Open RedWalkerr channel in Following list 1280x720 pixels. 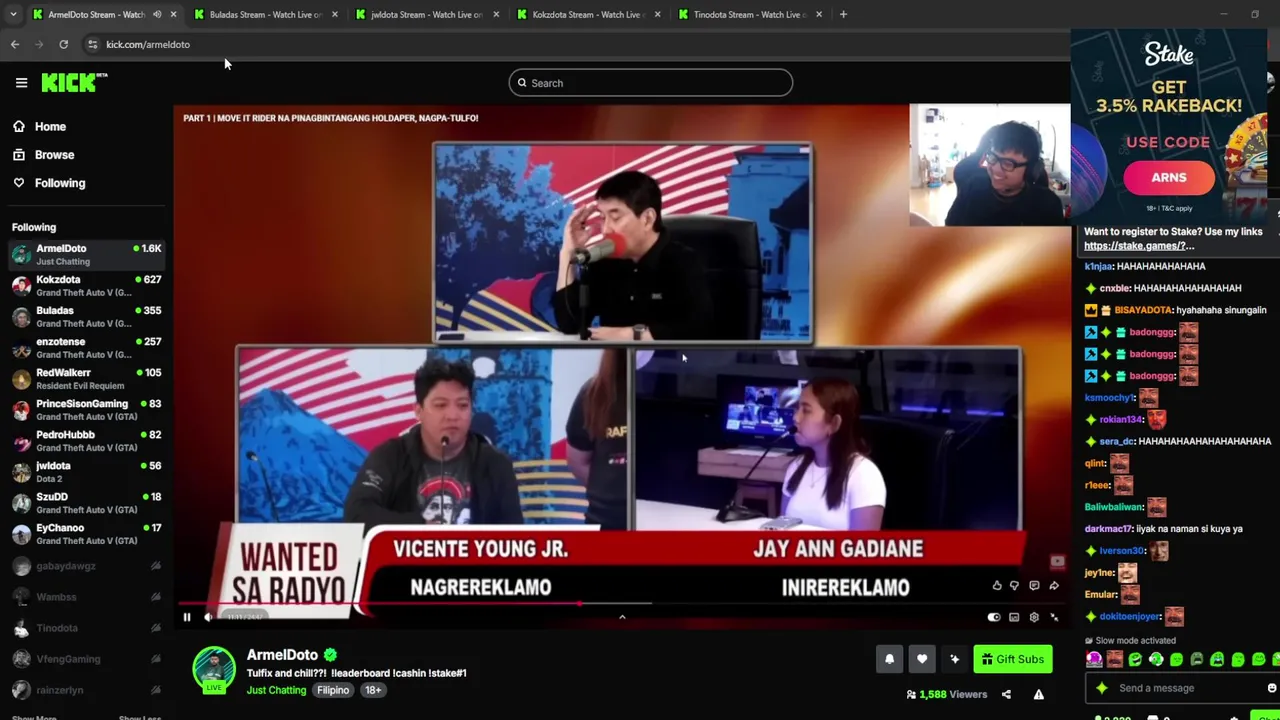(87, 379)
